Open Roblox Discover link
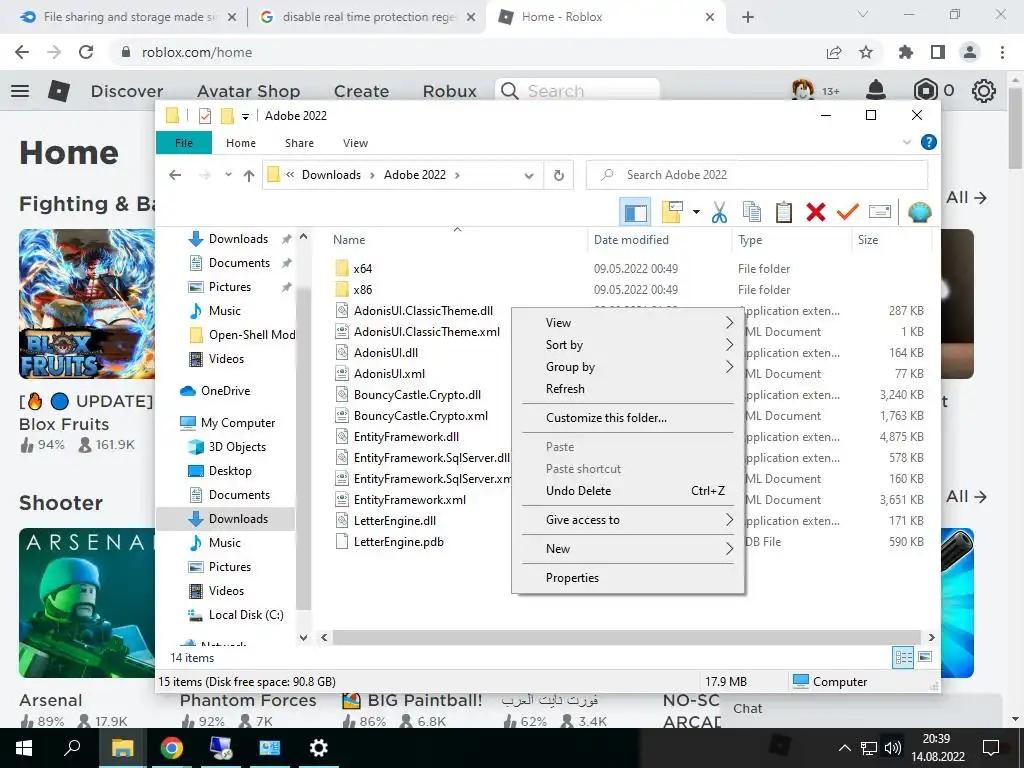The width and height of the screenshot is (1024, 768). point(127,91)
